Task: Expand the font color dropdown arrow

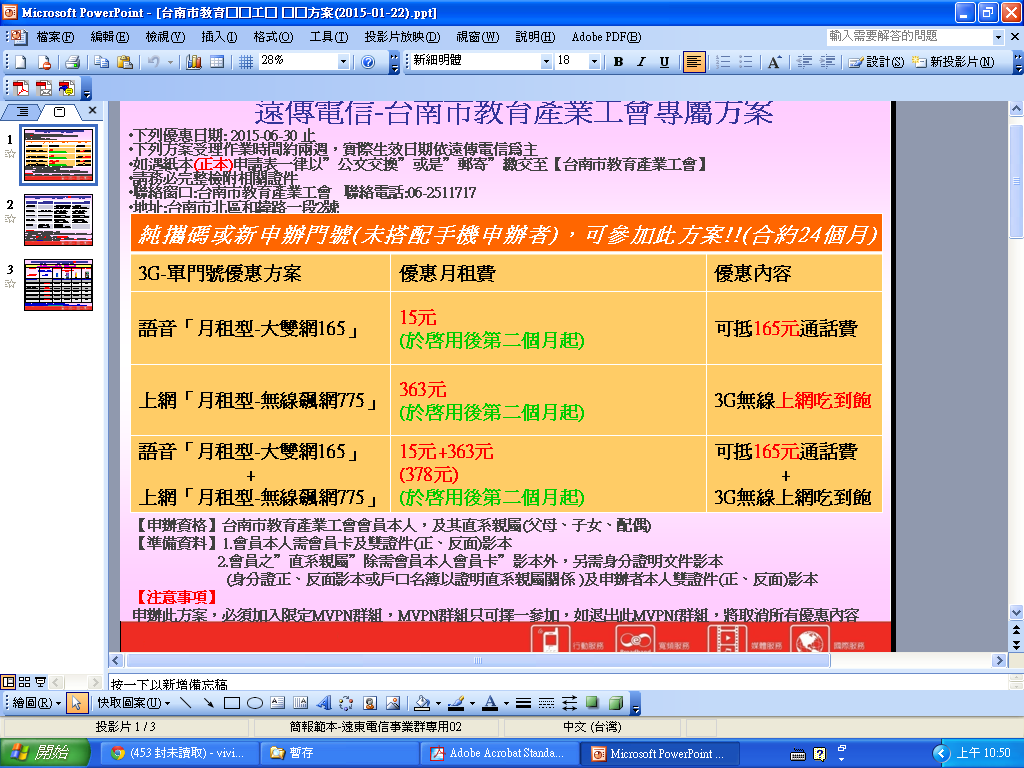Action: [506, 703]
